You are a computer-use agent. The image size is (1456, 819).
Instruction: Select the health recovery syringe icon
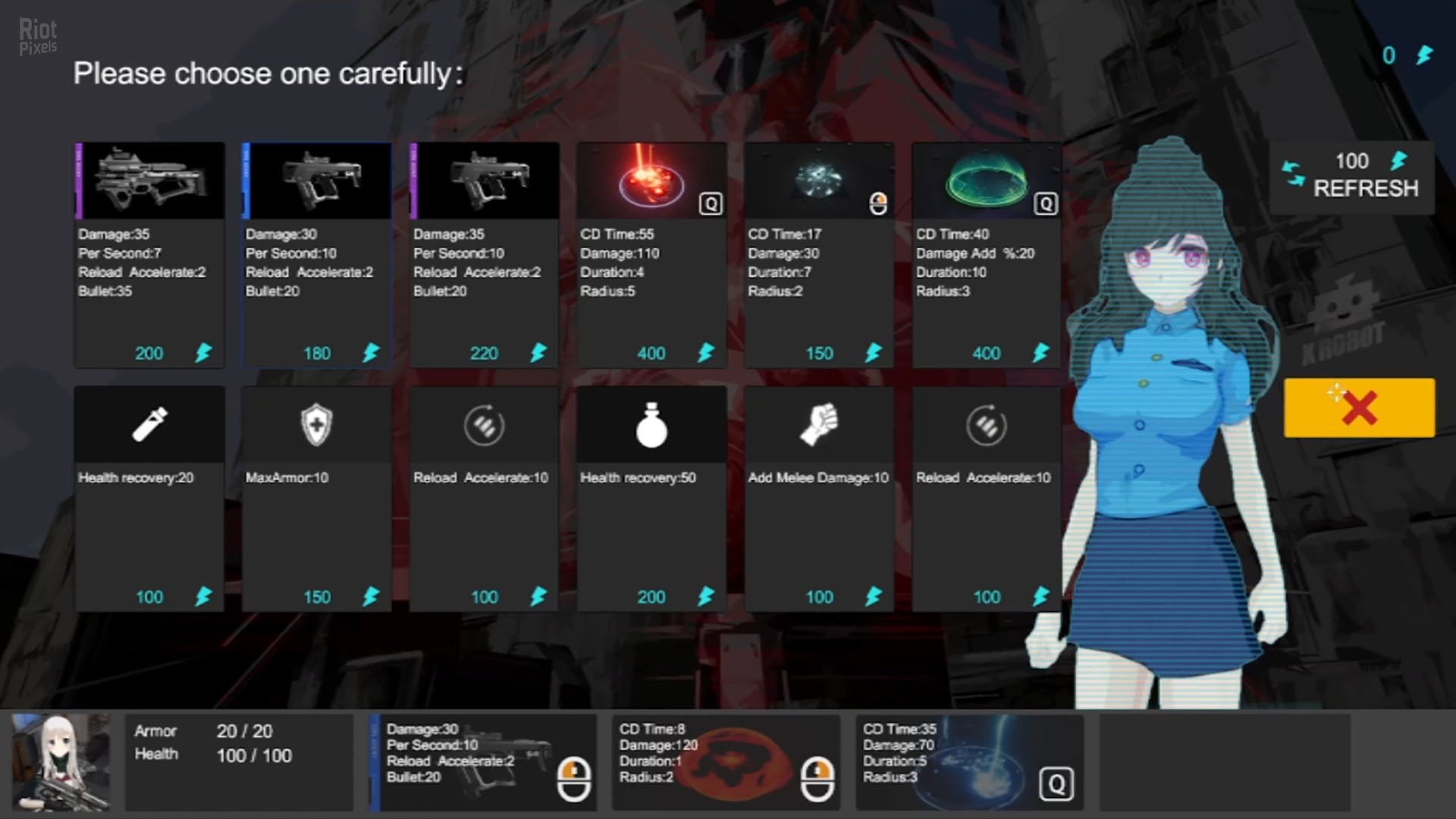149,425
